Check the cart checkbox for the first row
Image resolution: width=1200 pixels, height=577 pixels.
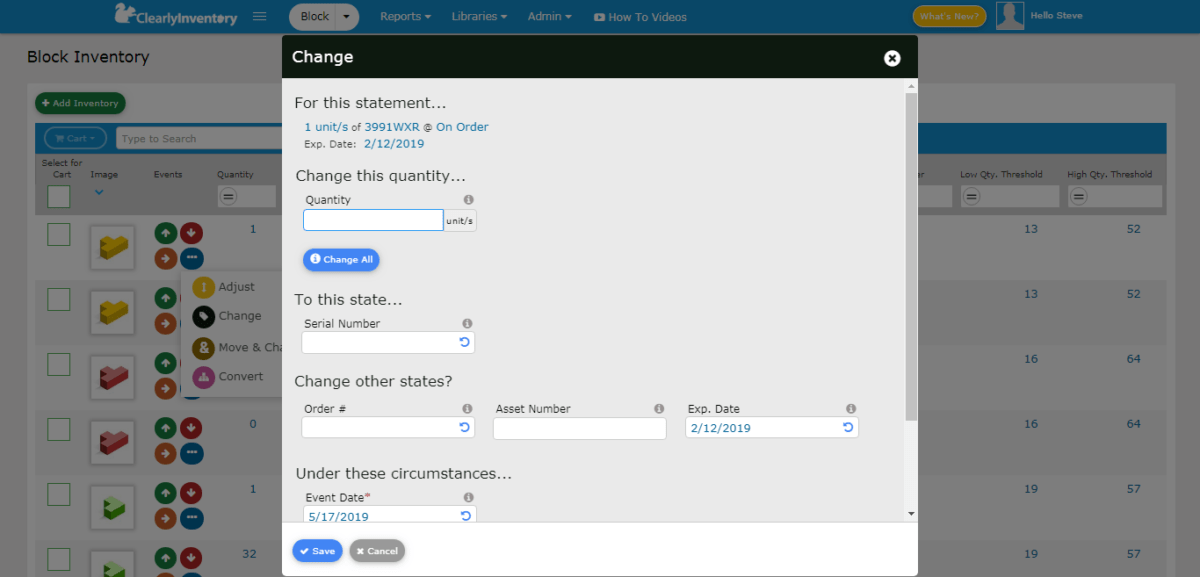pyautogui.click(x=58, y=232)
